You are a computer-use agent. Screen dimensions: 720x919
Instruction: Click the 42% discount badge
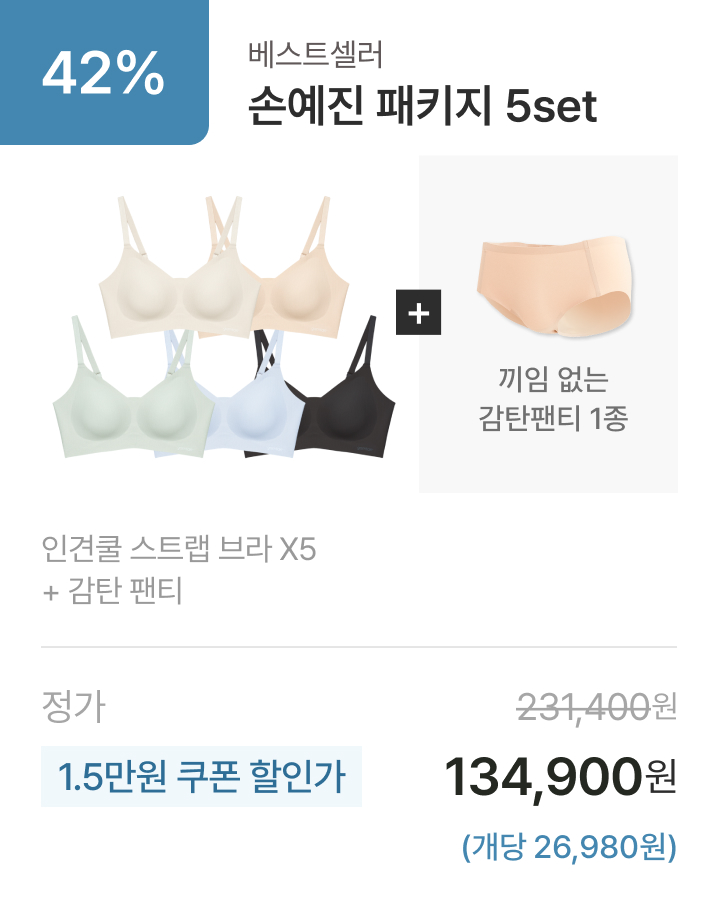pos(104,72)
